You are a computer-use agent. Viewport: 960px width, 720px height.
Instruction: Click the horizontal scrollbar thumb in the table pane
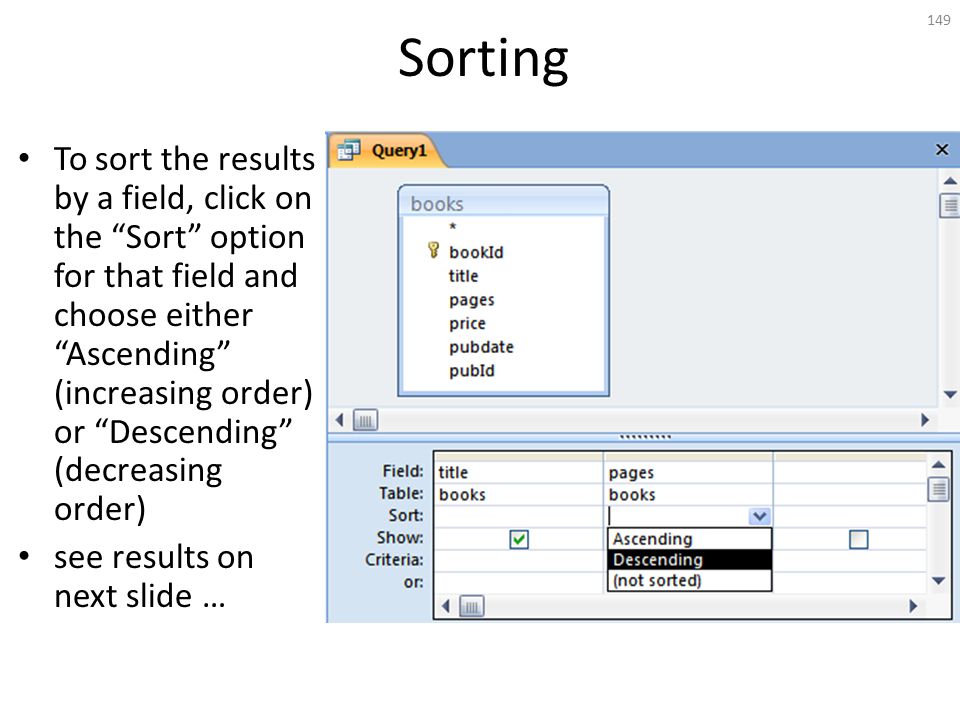(366, 420)
